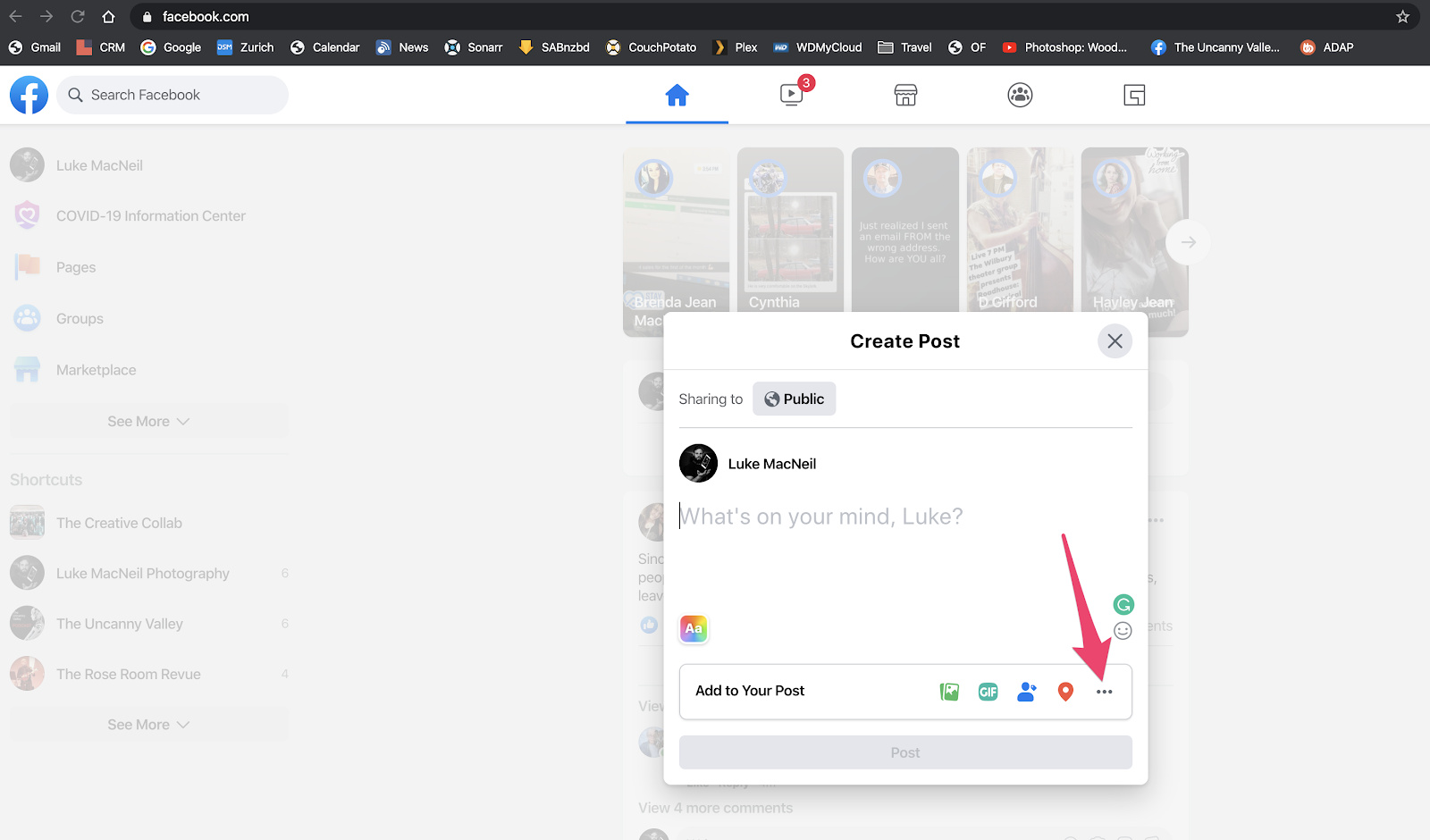
Task: Click the Search Facebook field
Action: click(172, 95)
